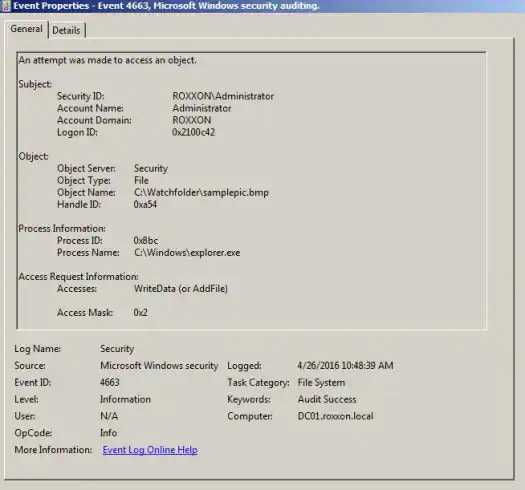
Task: Click the Process Name: label
Action: coord(88,253)
